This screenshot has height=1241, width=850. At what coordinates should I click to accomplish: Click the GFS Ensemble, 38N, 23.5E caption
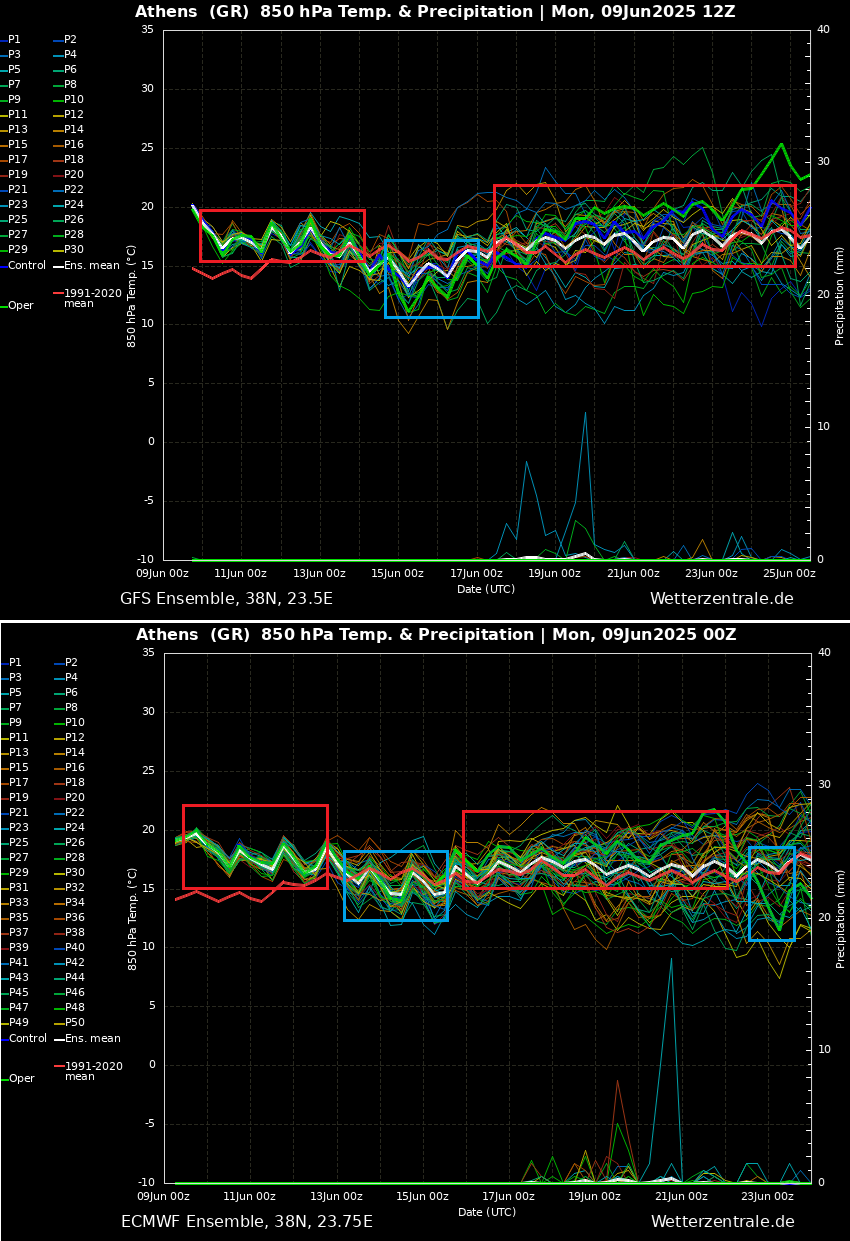pos(226,599)
